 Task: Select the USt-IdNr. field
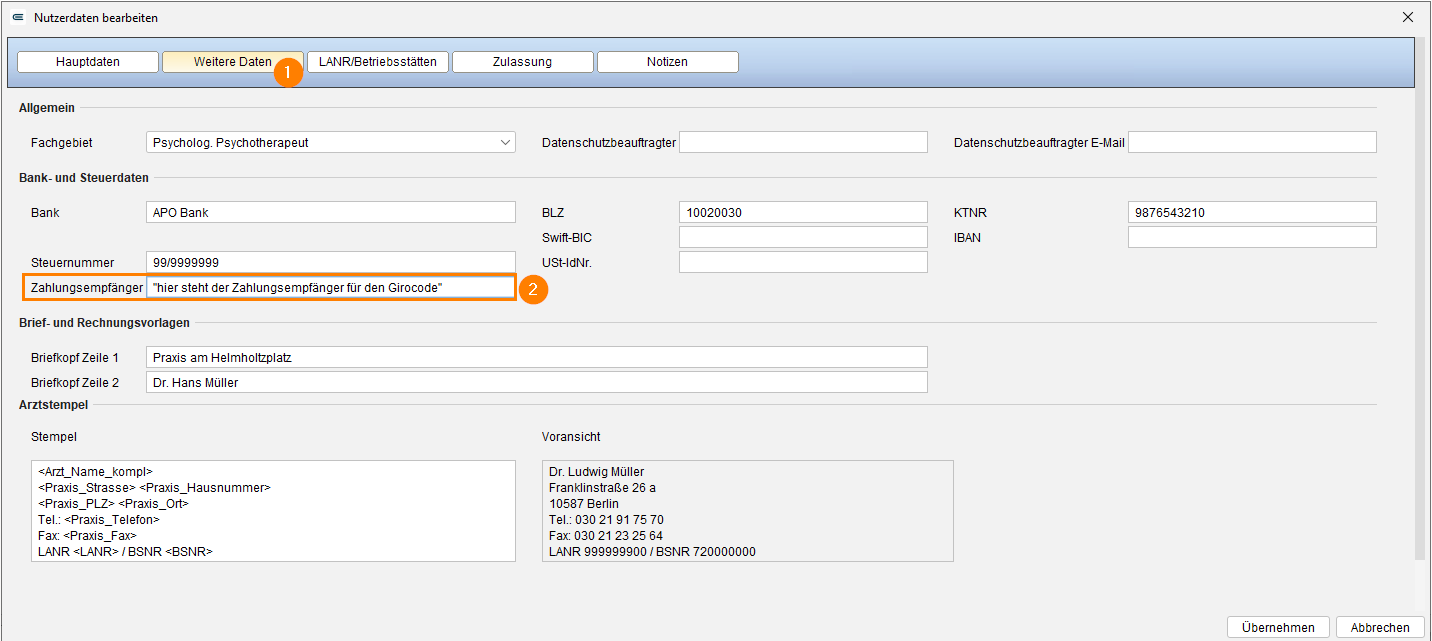tap(803, 262)
